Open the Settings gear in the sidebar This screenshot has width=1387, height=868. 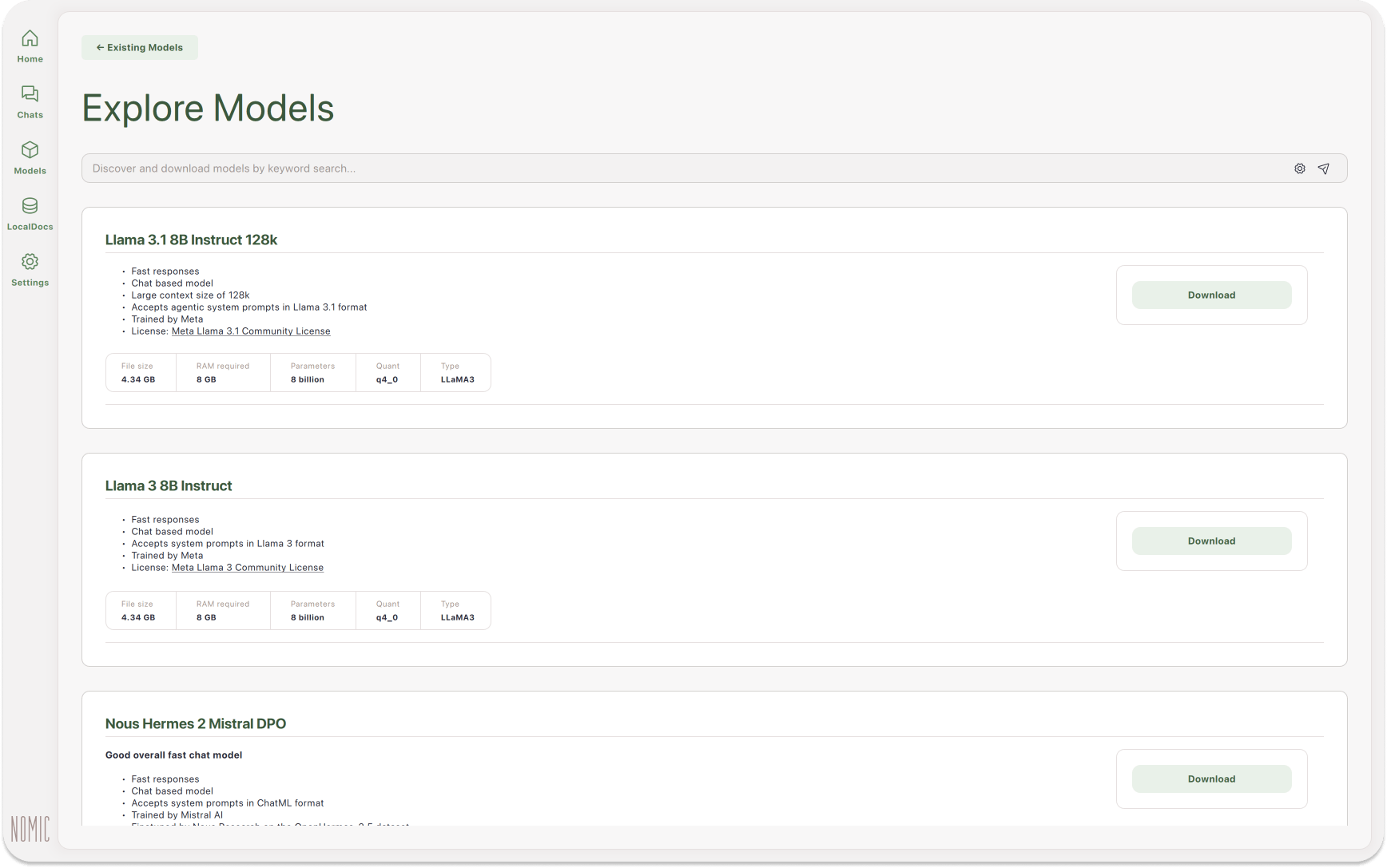click(30, 262)
